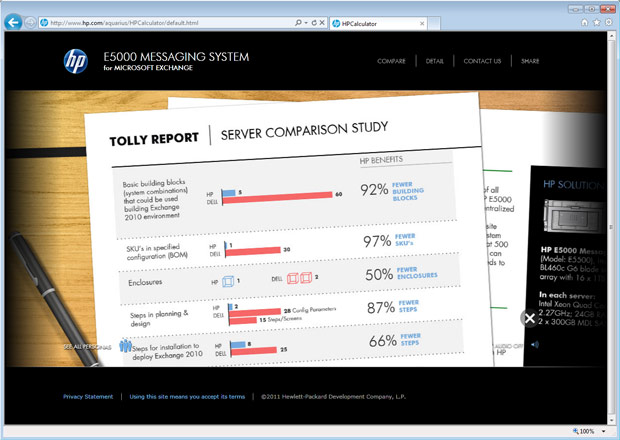Click the browser back arrow button
Image resolution: width=620 pixels, height=440 pixels.
pos(13,23)
